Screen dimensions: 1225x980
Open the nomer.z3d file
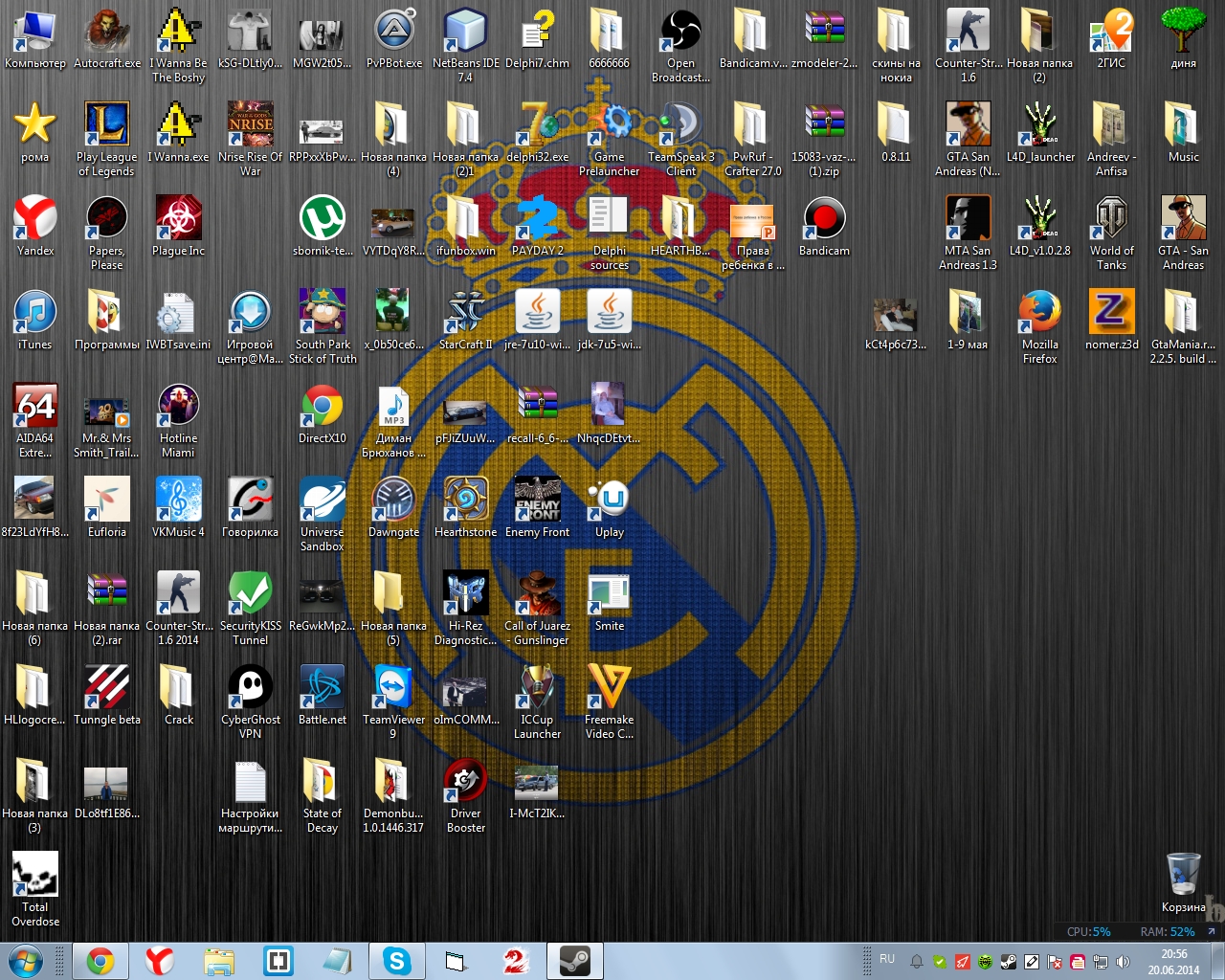(1111, 321)
